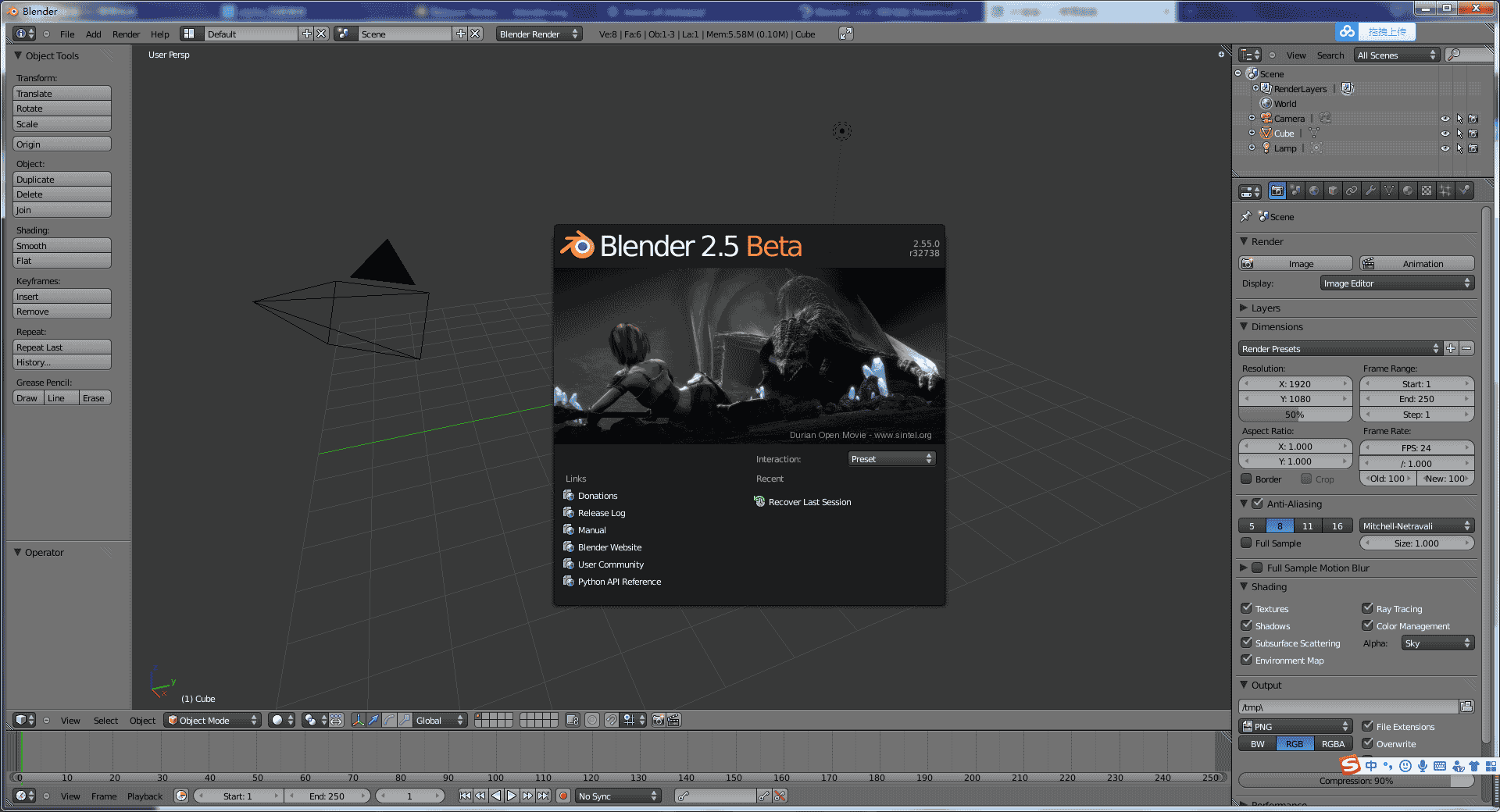Open the Render menu
This screenshot has height=812, width=1500.
click(126, 34)
